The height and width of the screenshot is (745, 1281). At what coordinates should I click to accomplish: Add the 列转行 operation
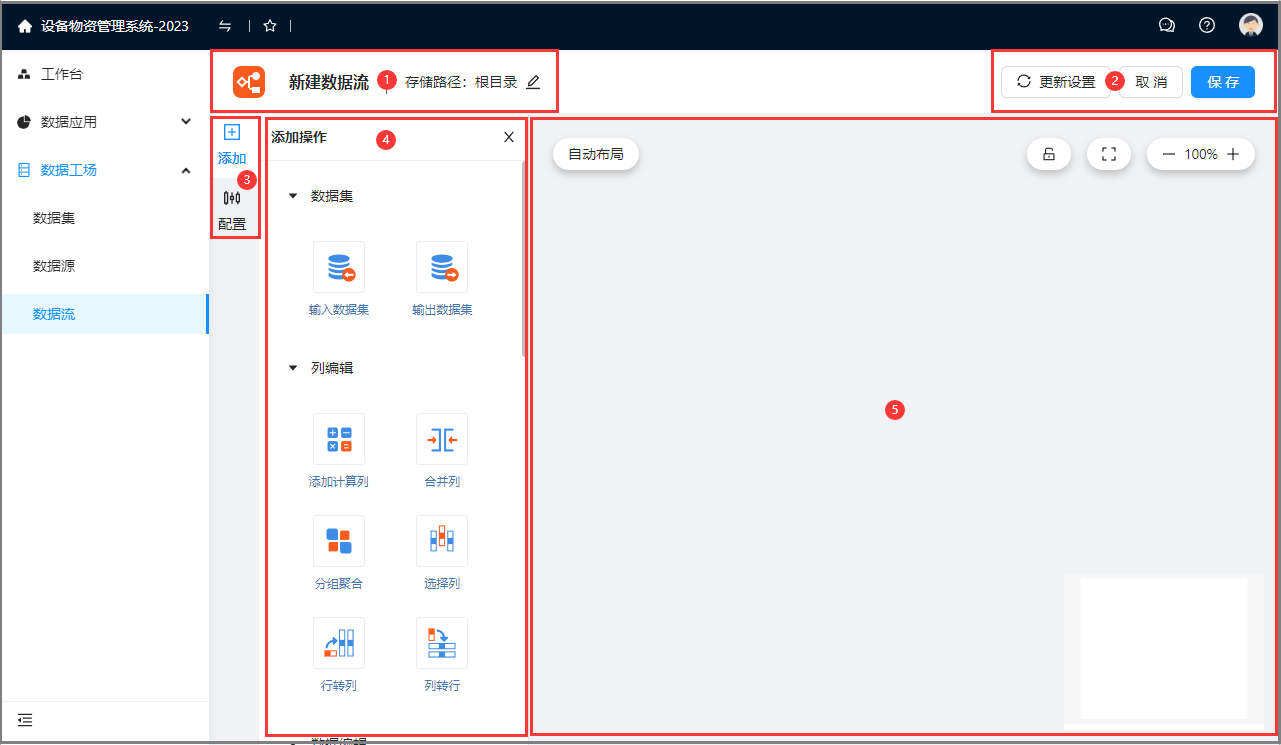pos(442,643)
